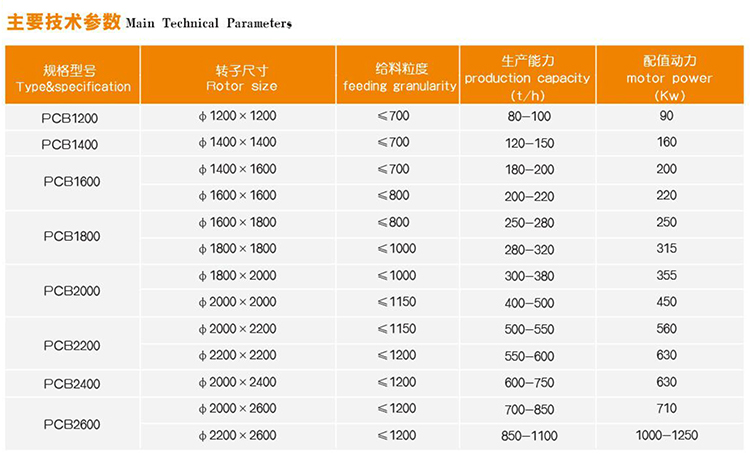Image resolution: width=750 pixels, height=454 pixels.
Task: Select the Type&specification column header
Action: 73,78
